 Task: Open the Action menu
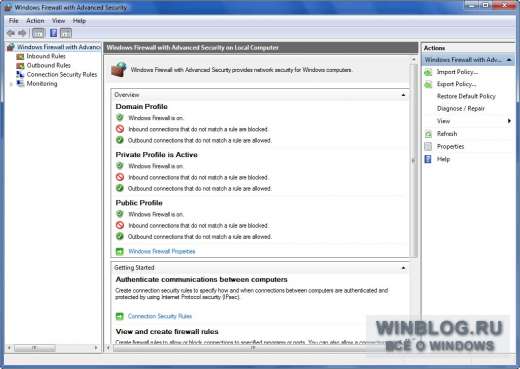35,21
